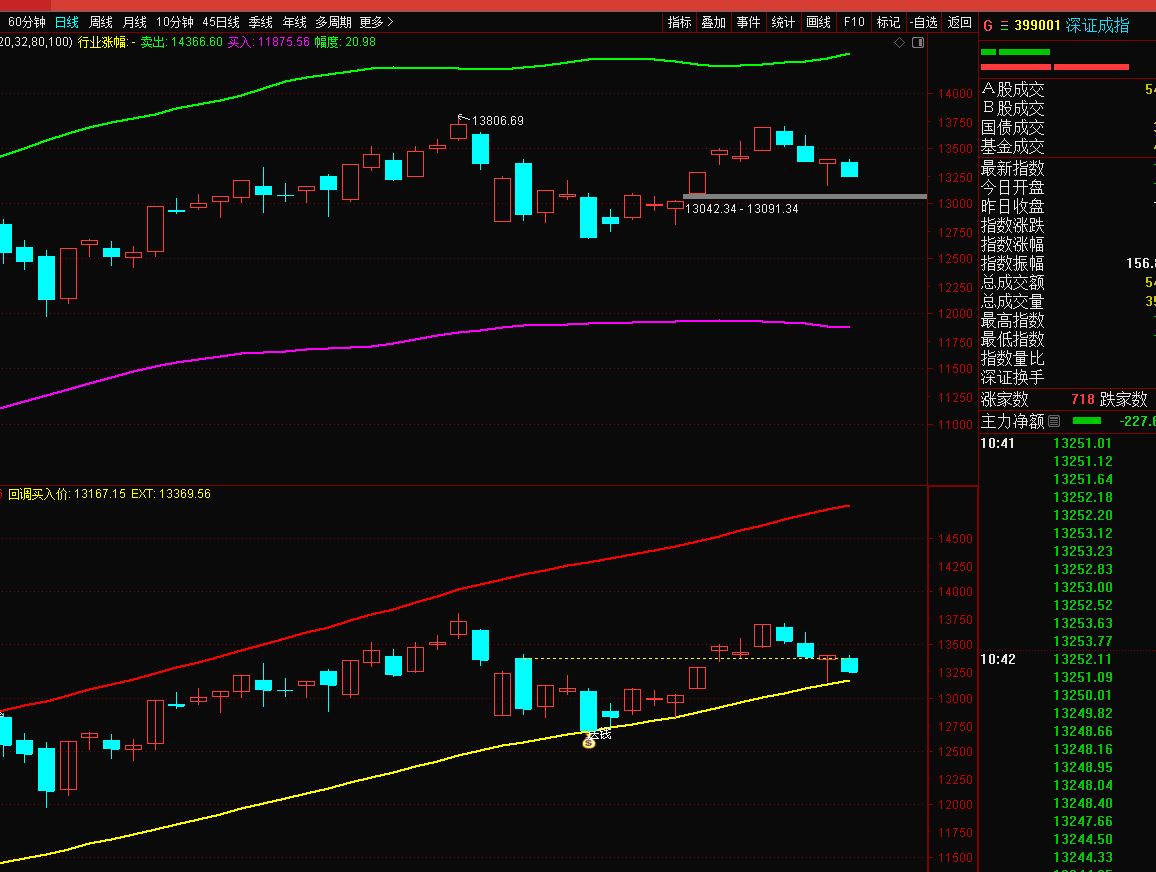Viewport: 1156px width, 872px height.
Task: Click the 最低指数 row label
Action: 1012,340
